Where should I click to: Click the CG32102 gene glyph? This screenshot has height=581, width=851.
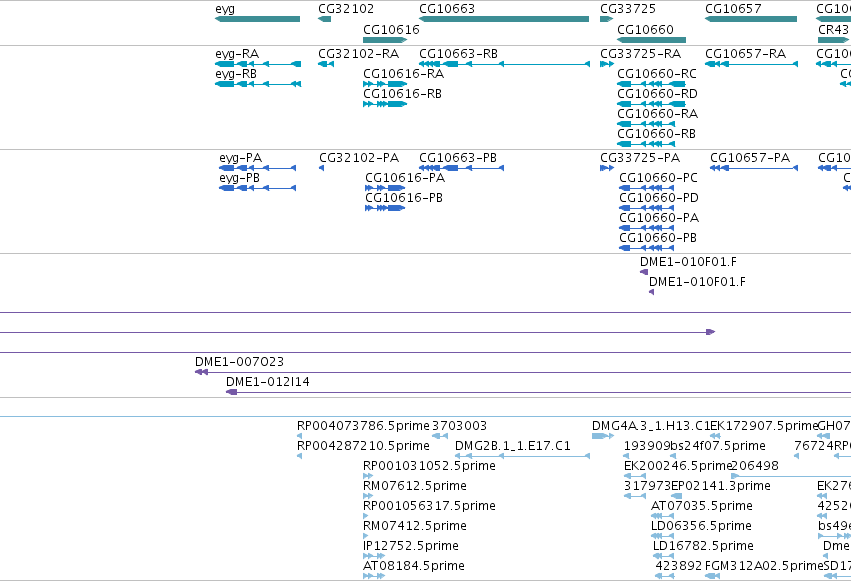pyautogui.click(x=325, y=19)
